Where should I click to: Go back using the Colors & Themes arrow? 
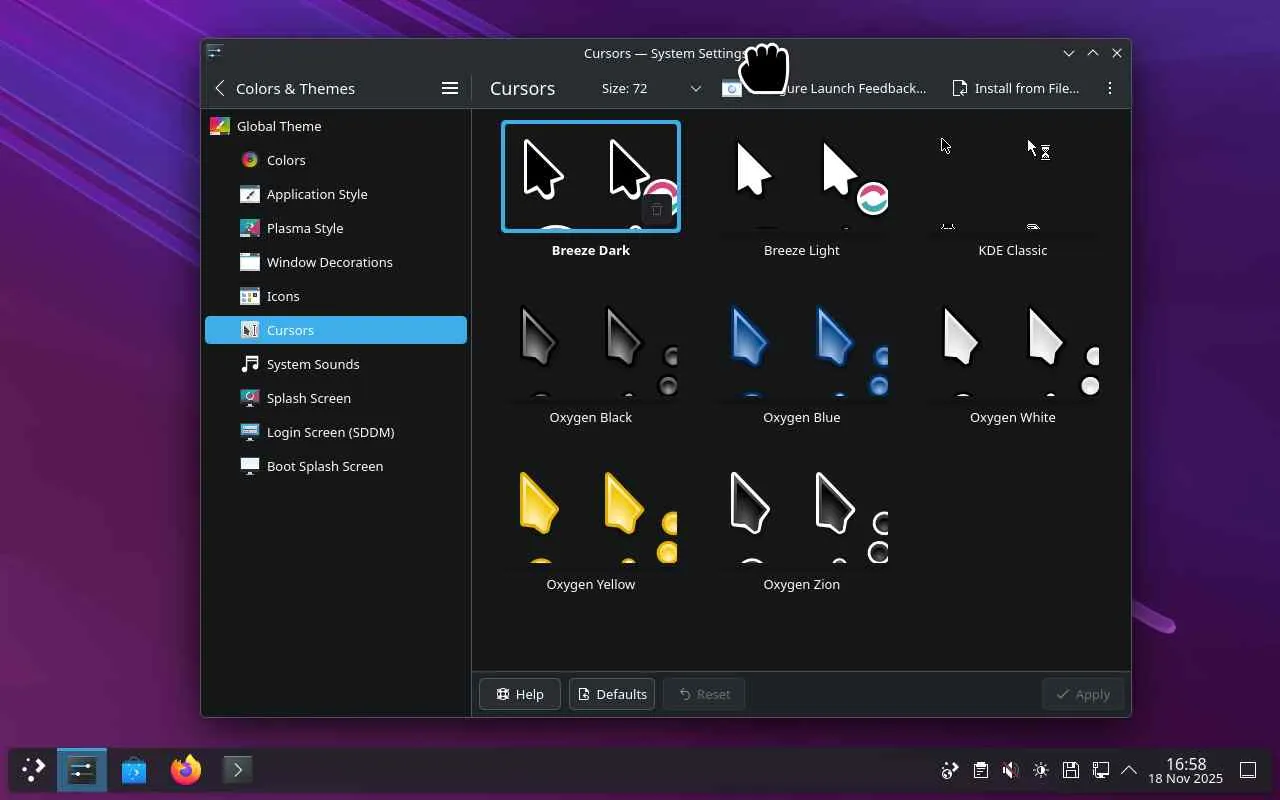tap(220, 88)
